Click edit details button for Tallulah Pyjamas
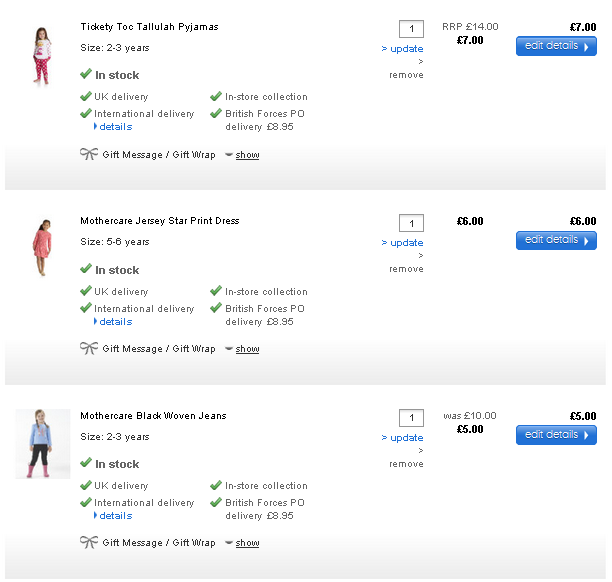The image size is (612, 582). point(556,46)
